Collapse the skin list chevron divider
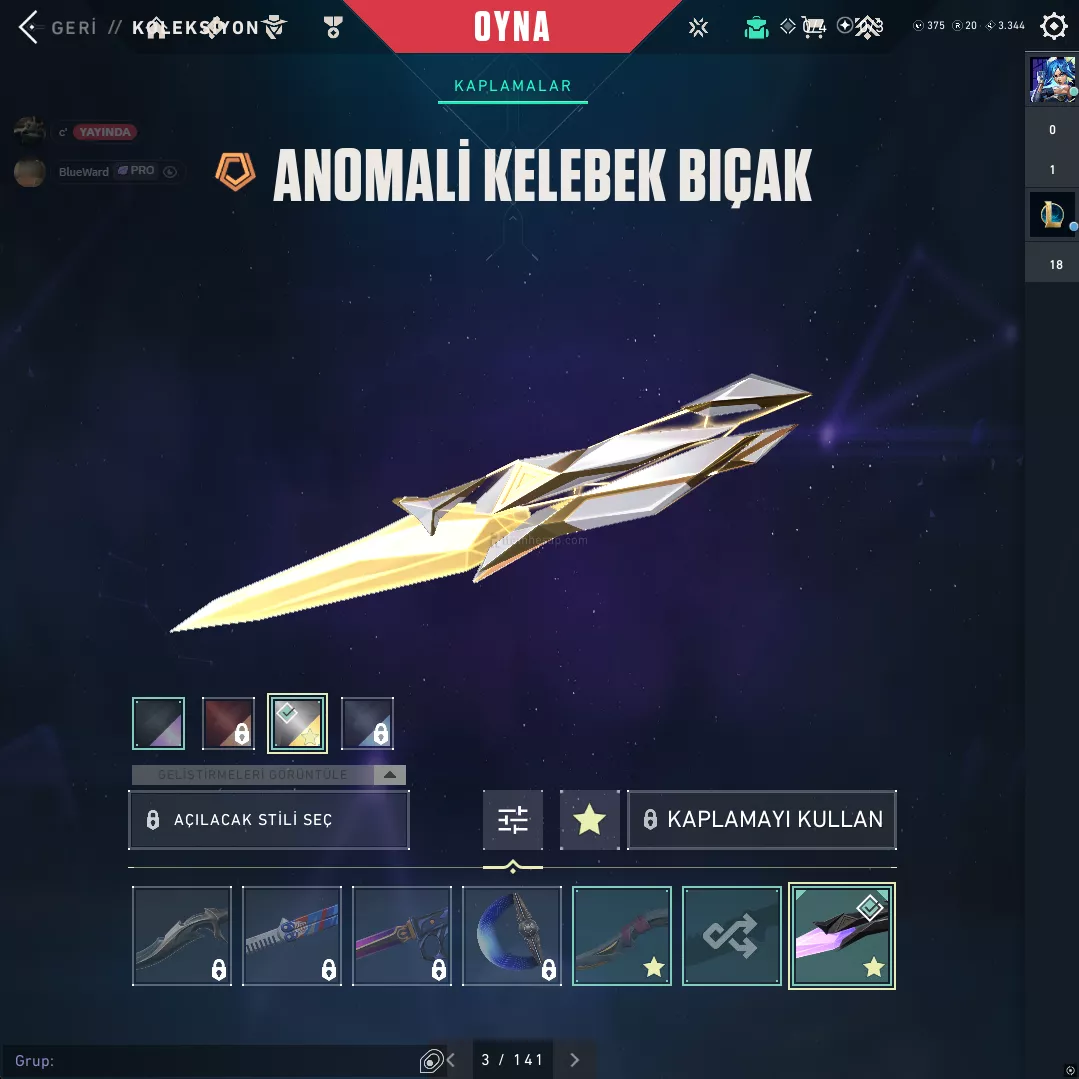Image resolution: width=1079 pixels, height=1079 pixels. 513,867
